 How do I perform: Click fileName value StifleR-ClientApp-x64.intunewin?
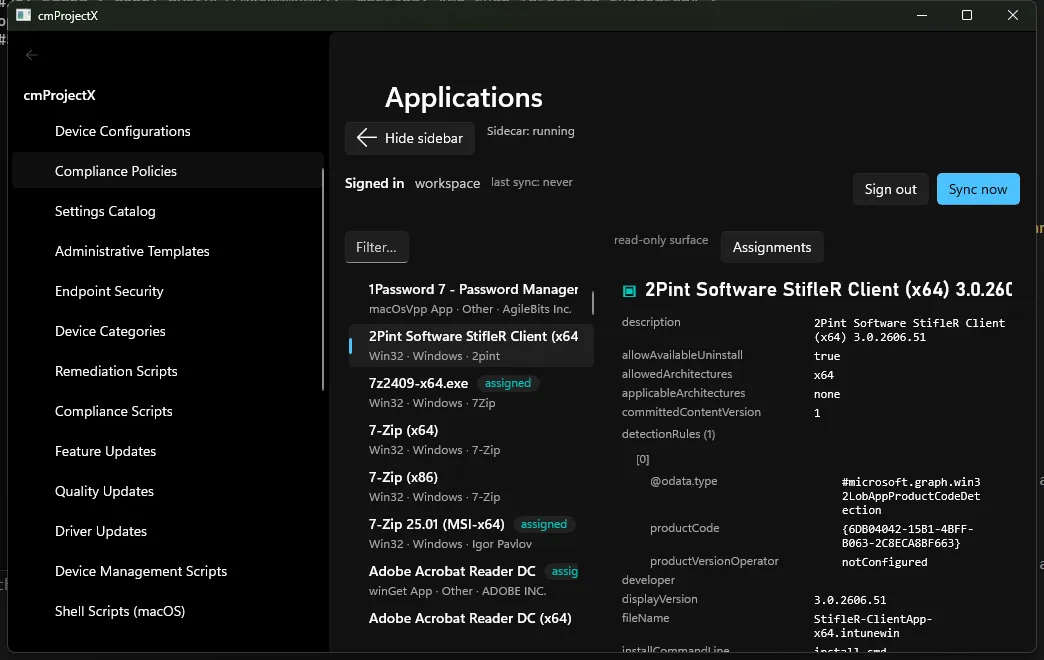pos(873,626)
